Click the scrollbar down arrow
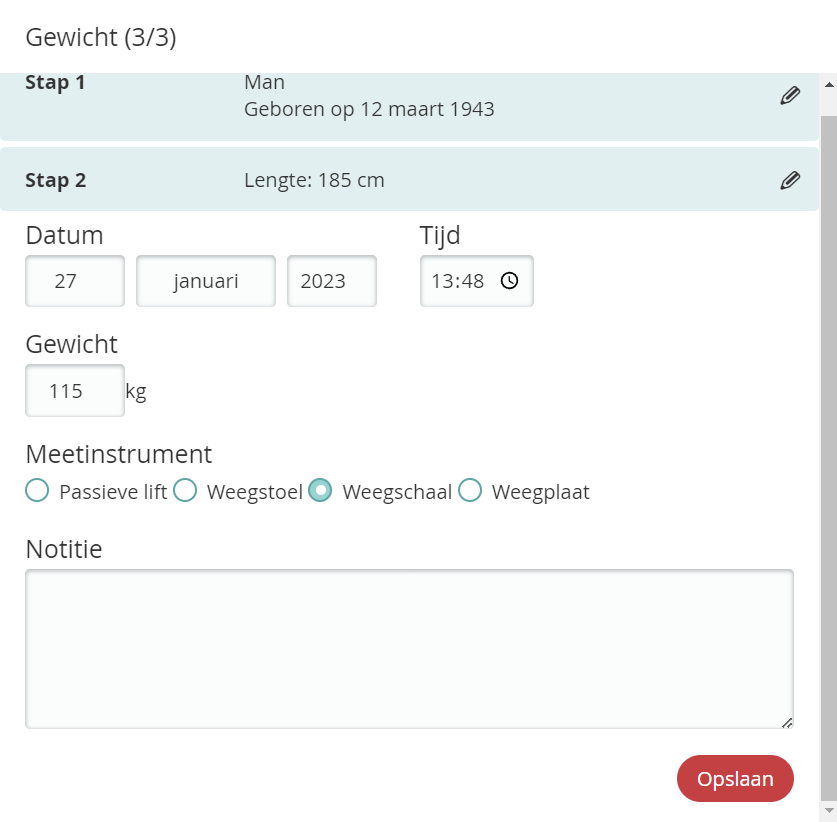Image resolution: width=837 pixels, height=822 pixels. pyautogui.click(x=828, y=809)
